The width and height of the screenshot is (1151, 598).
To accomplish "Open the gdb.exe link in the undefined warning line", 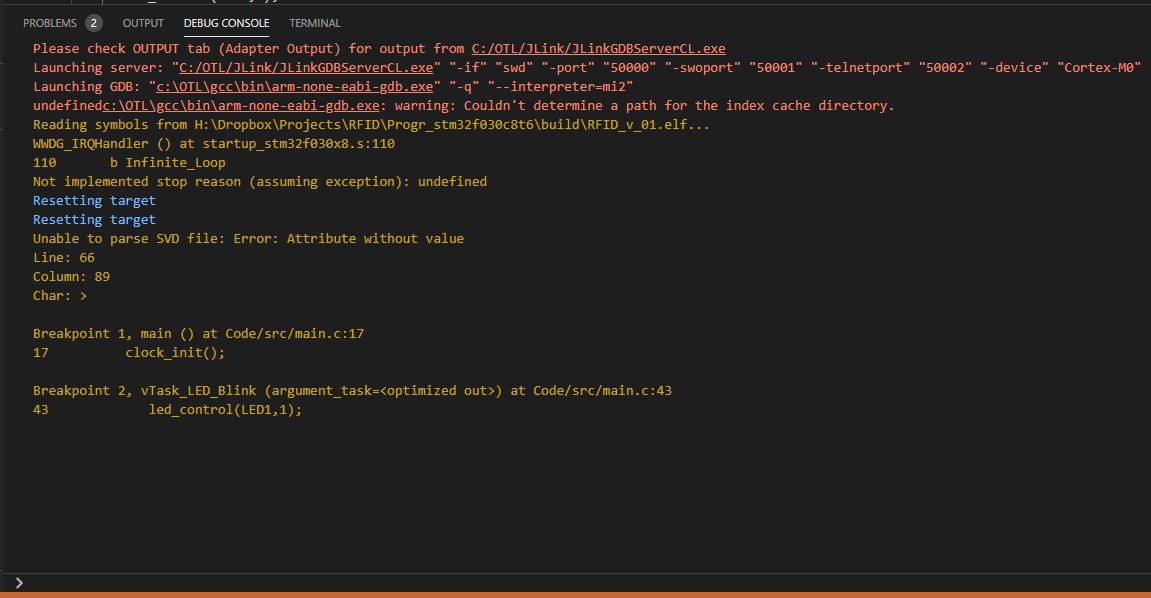I will 241,106.
